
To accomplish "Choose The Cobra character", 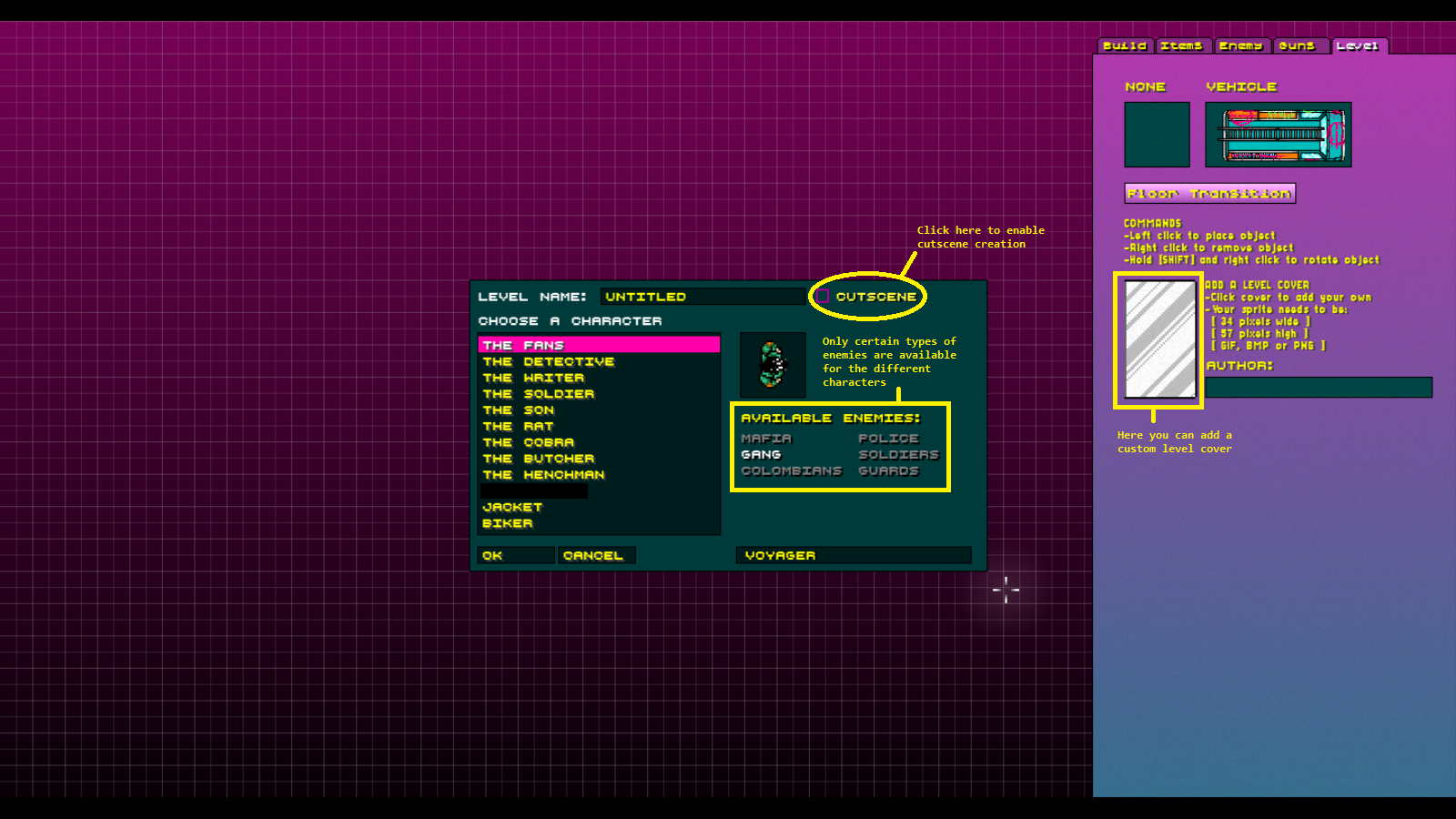I will point(529,443).
